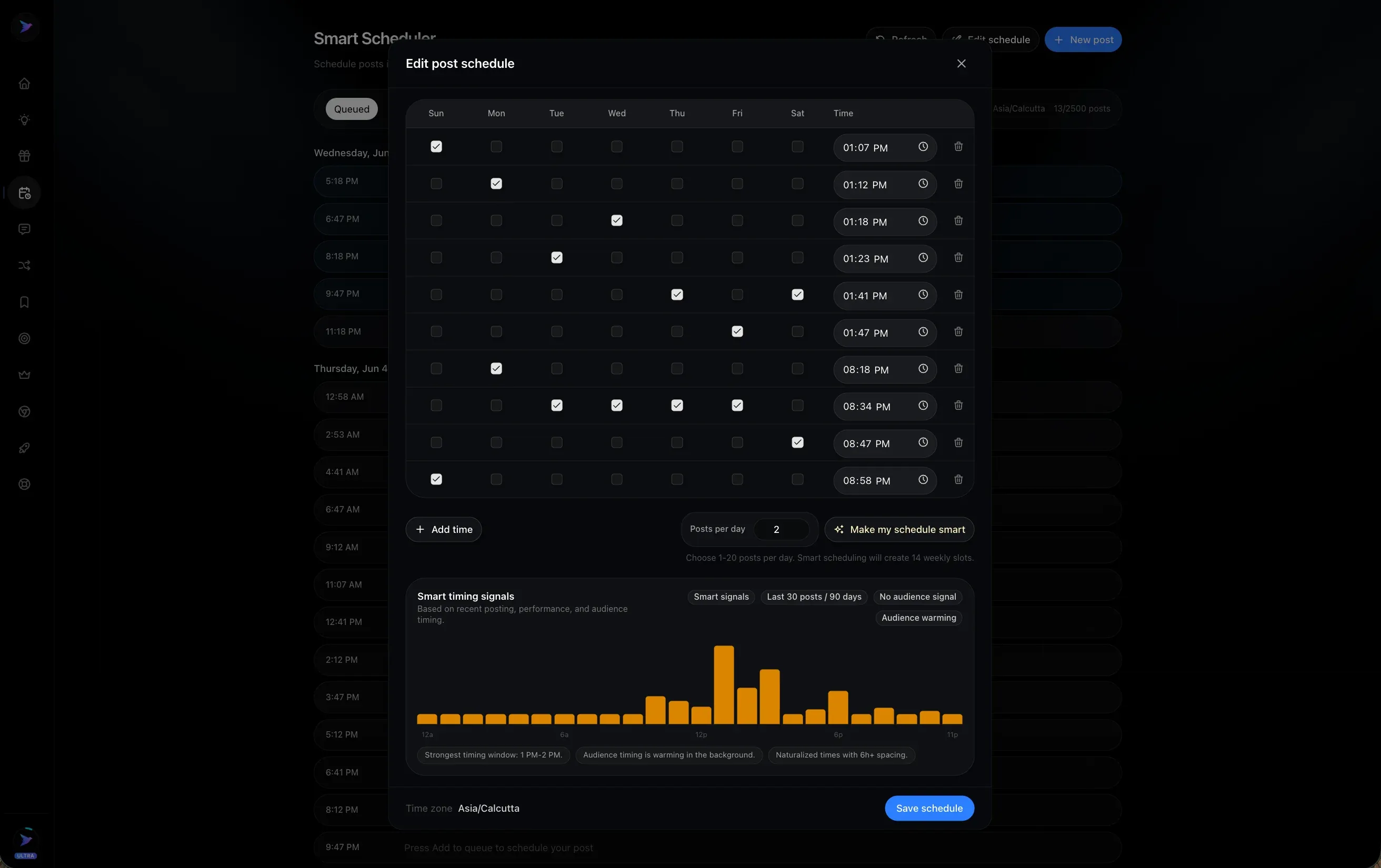Open the crown icon in sidebar
Screen dimensions: 1381x868
coord(24,375)
